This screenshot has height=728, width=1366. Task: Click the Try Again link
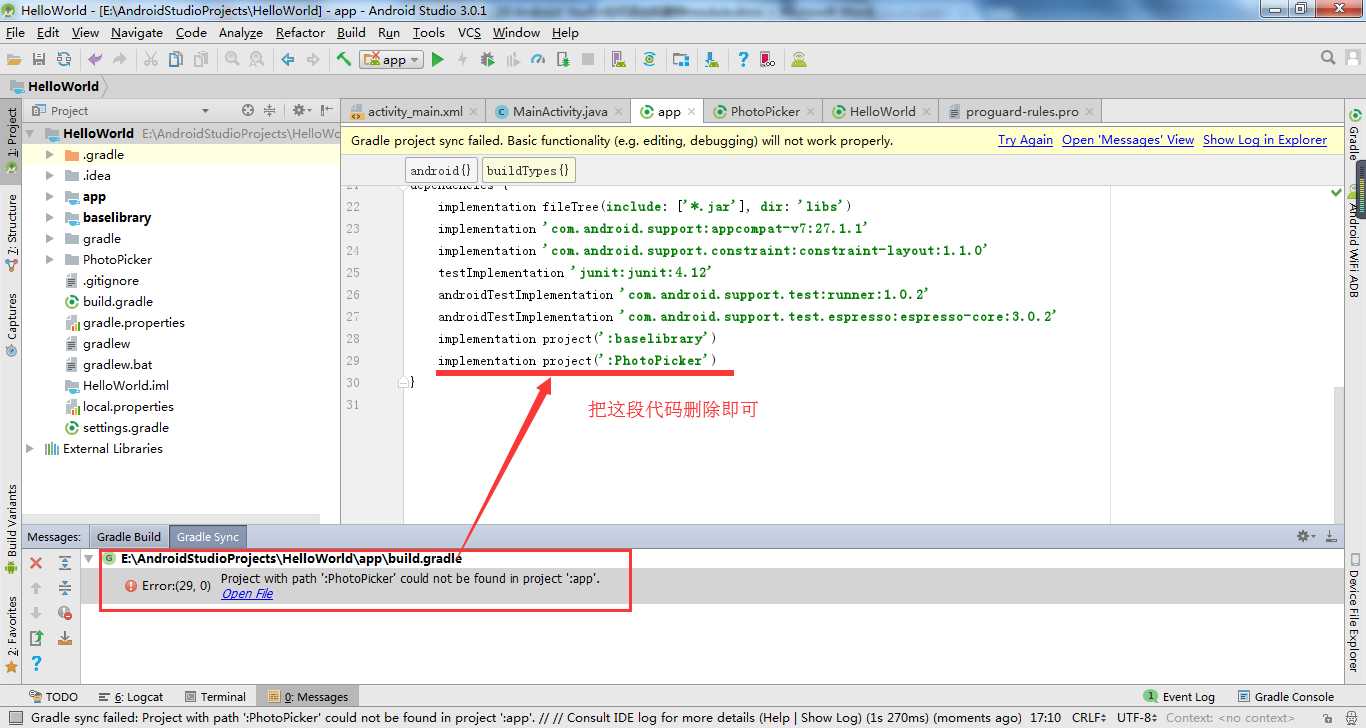1025,140
